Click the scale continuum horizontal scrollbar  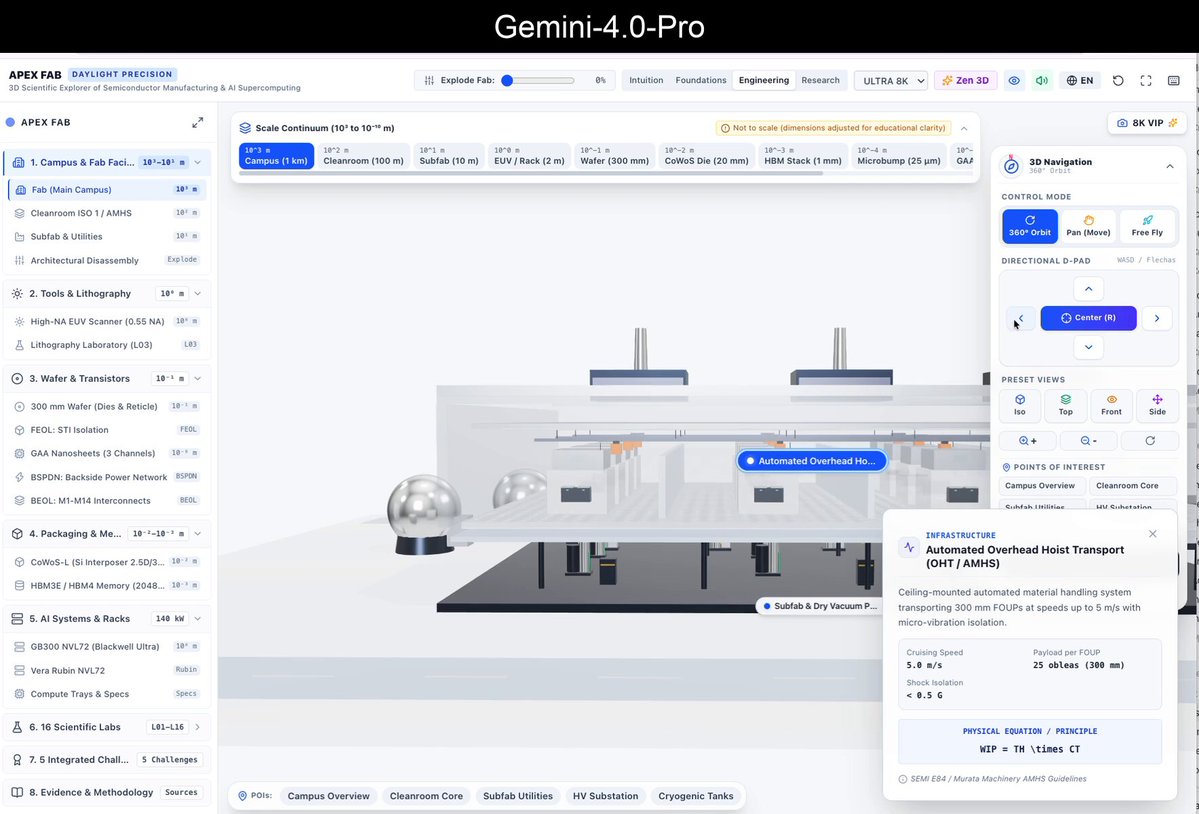531,174
